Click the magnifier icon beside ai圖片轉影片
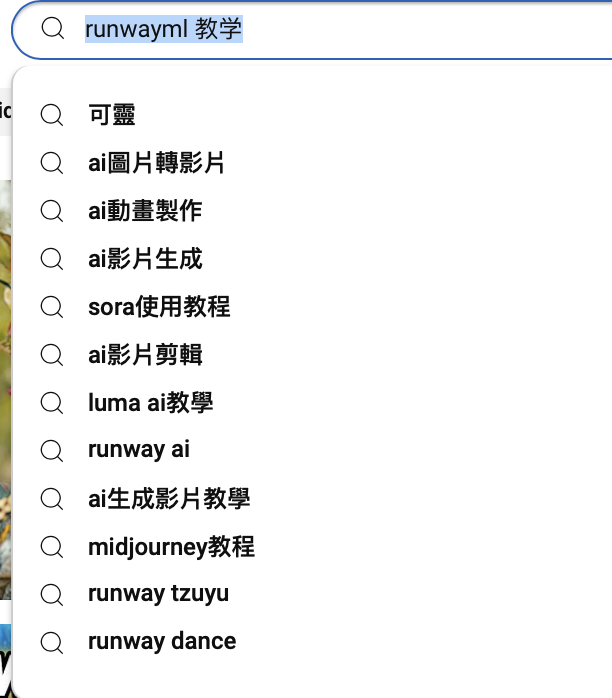Image resolution: width=612 pixels, height=698 pixels. coord(52,163)
